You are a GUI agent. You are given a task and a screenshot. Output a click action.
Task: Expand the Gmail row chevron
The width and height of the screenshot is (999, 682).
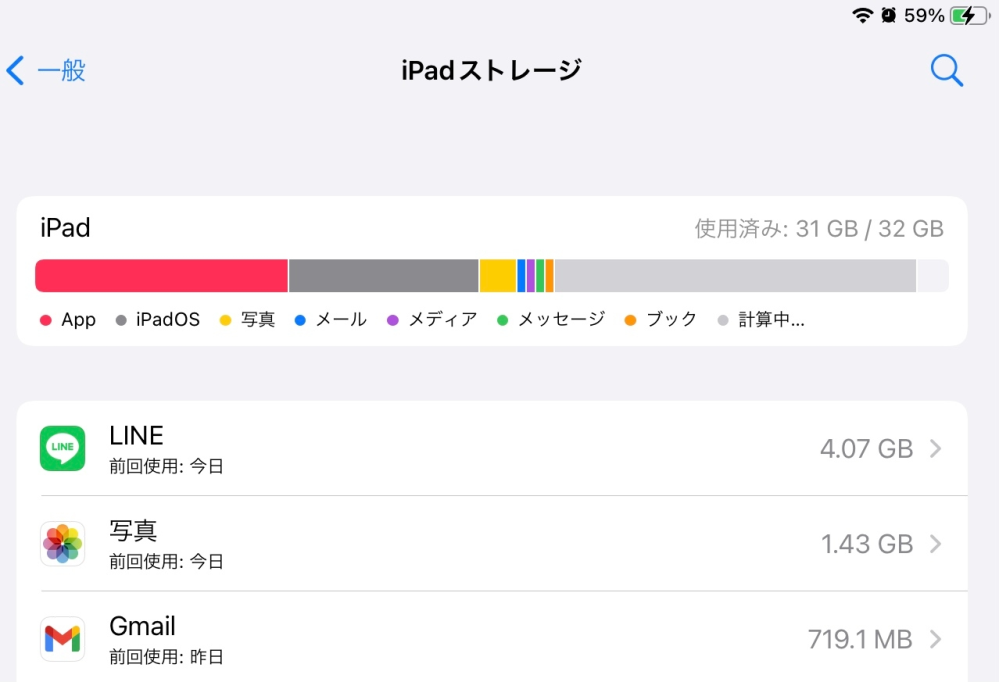tap(936, 639)
